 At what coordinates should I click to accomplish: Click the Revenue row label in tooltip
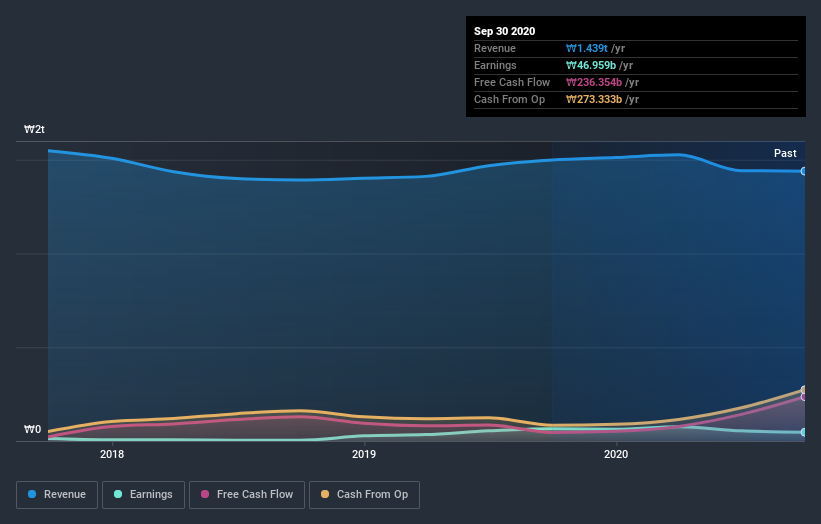[495, 48]
